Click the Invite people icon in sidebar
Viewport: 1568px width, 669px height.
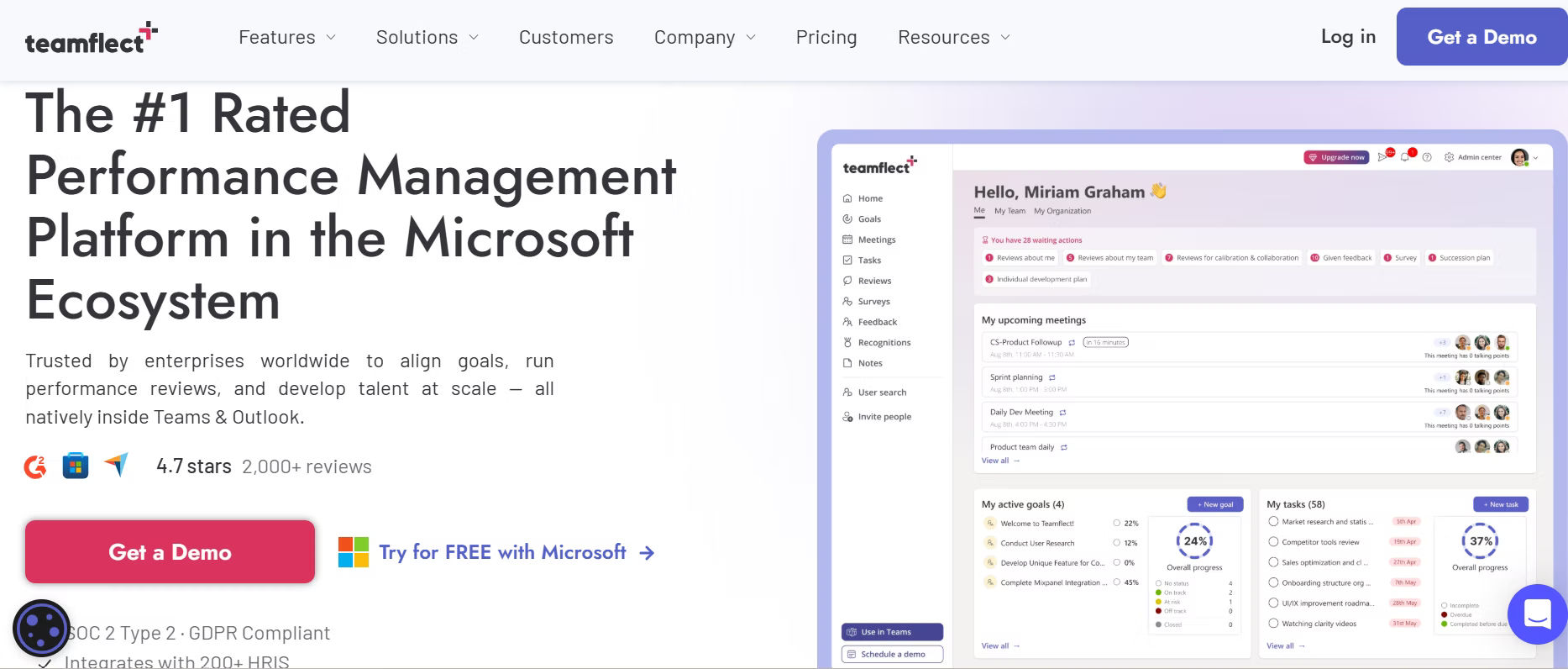[847, 417]
